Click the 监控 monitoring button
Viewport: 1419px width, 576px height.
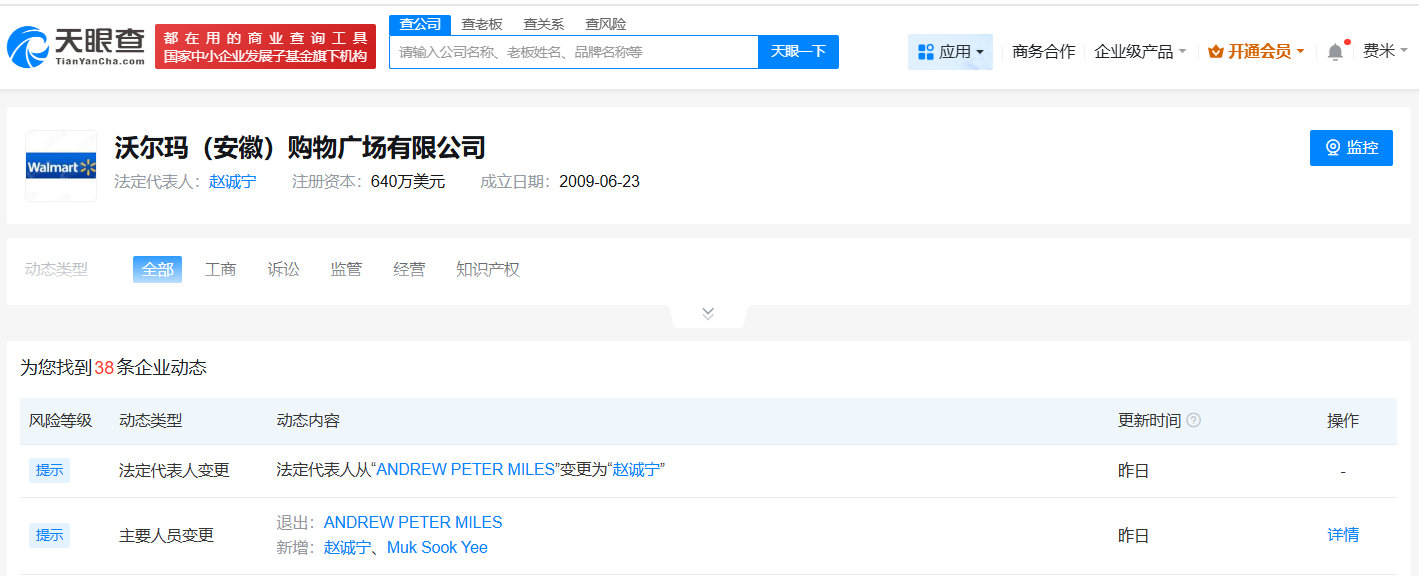(1351, 147)
